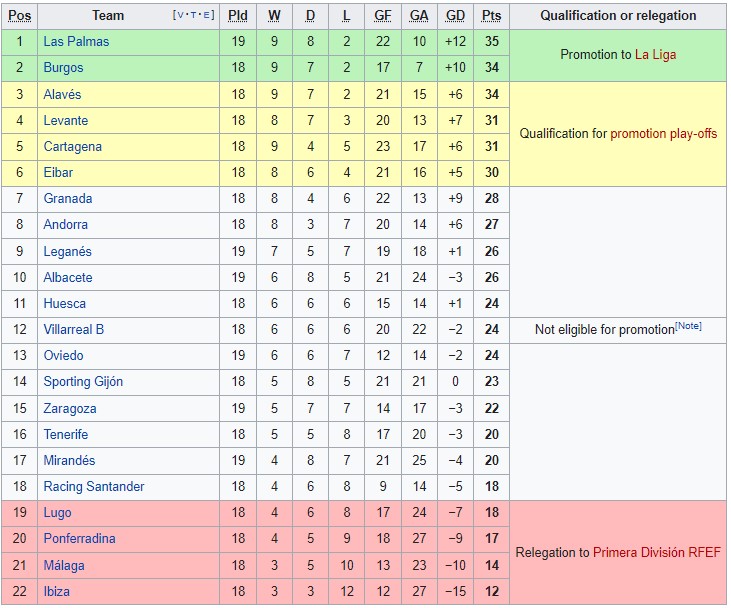
Task: Open the promotion play-offs link
Action: click(x=663, y=134)
